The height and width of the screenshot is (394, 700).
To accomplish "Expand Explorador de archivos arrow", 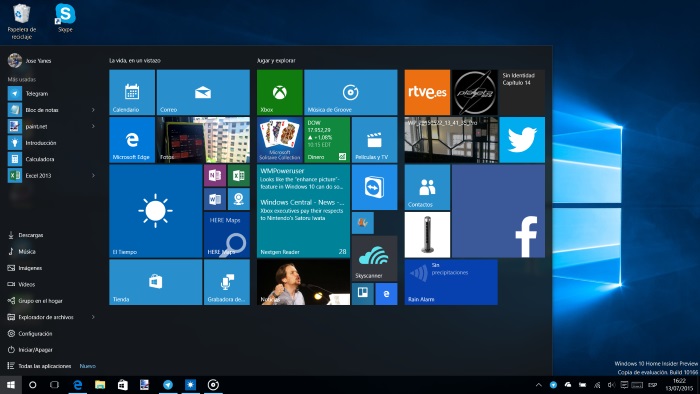I will click(x=93, y=317).
